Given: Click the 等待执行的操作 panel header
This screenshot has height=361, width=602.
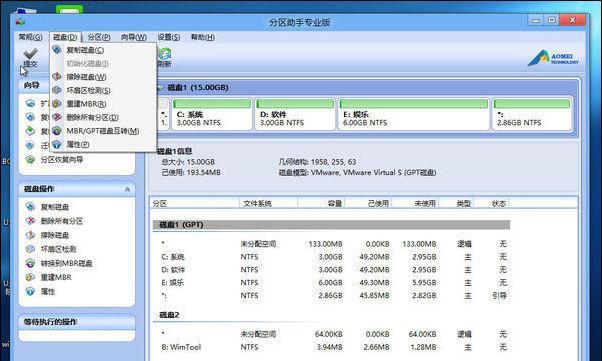Looking at the screenshot, I should tap(77, 322).
